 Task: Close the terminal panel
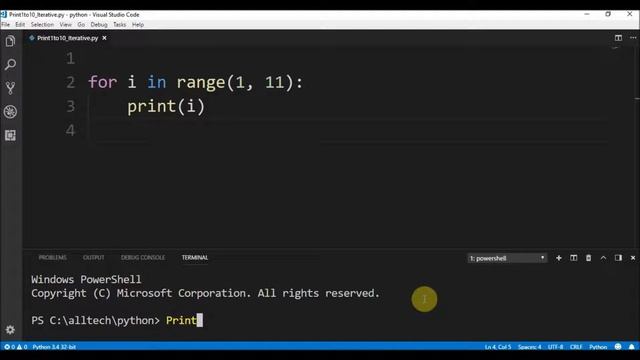[633, 258]
